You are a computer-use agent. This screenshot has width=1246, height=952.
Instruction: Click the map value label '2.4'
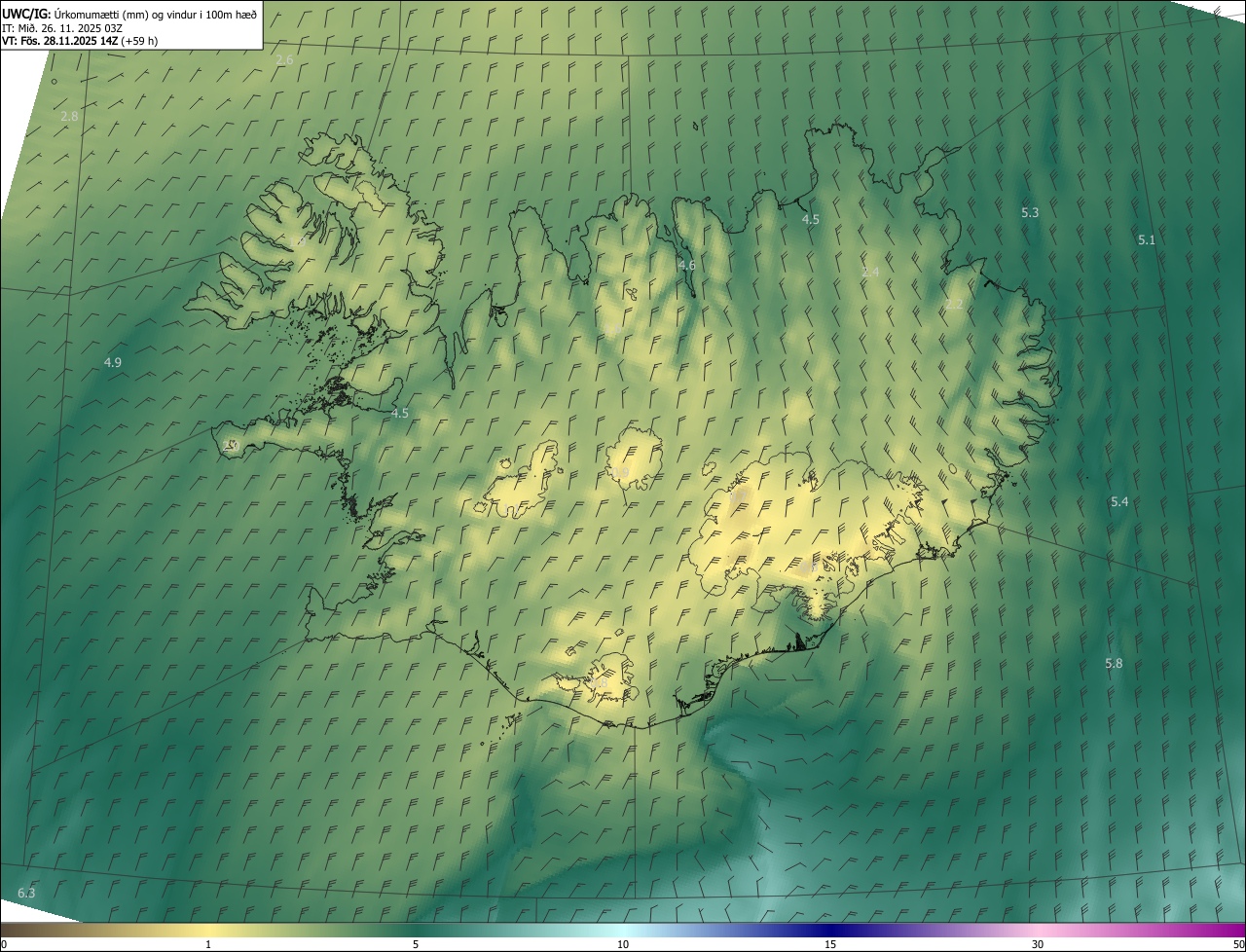click(870, 272)
